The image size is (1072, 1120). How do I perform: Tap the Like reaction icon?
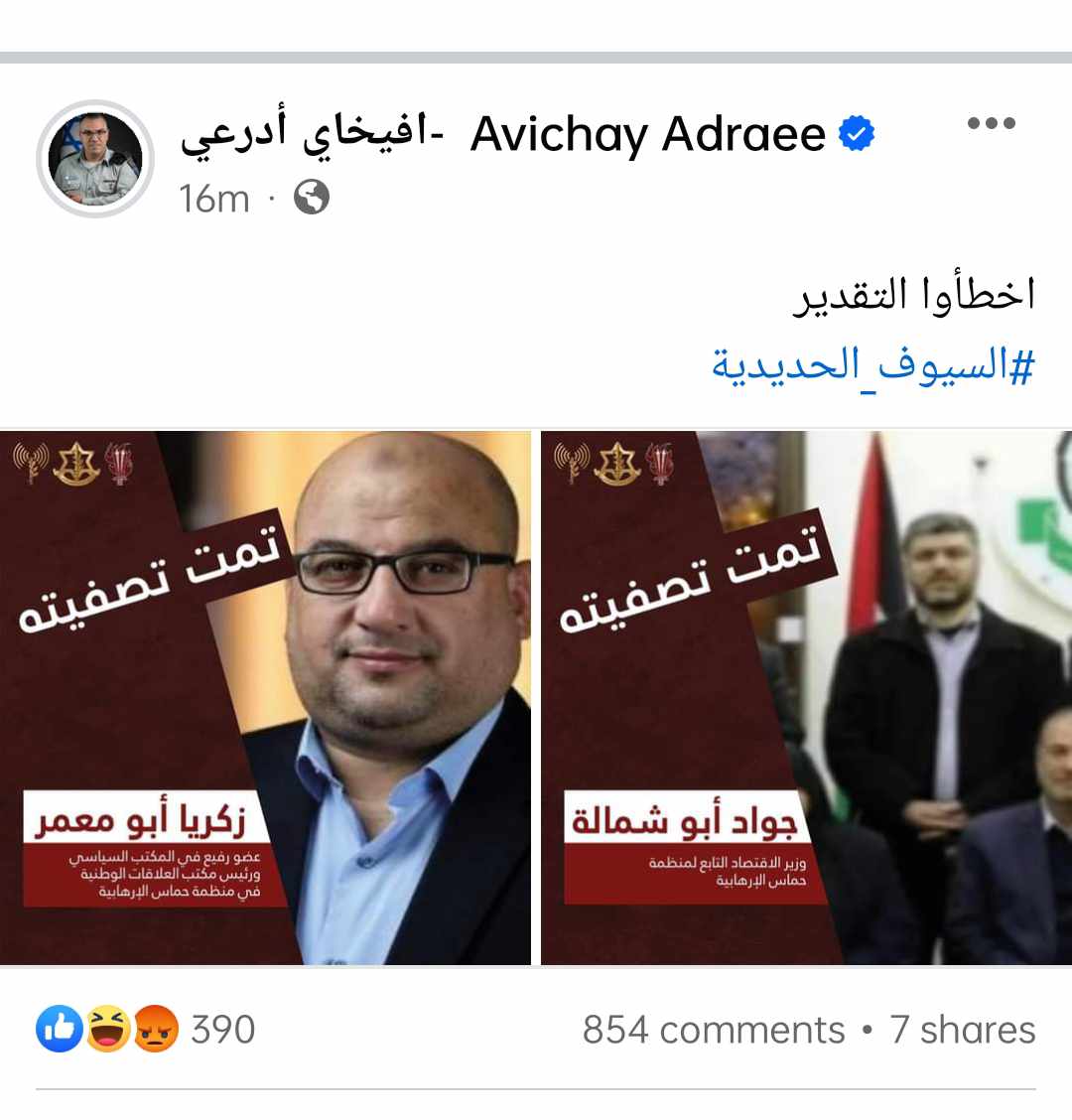pyautogui.click(x=60, y=1029)
